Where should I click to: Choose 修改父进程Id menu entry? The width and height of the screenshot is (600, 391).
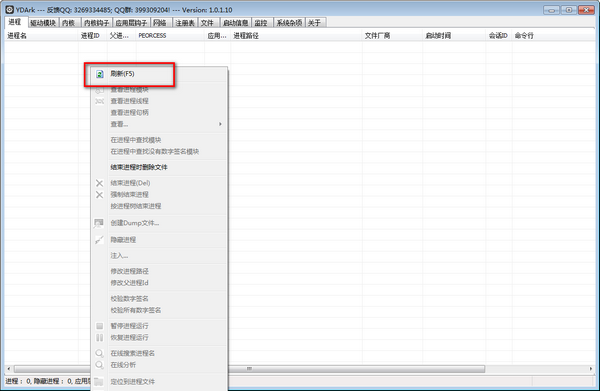click(129, 283)
